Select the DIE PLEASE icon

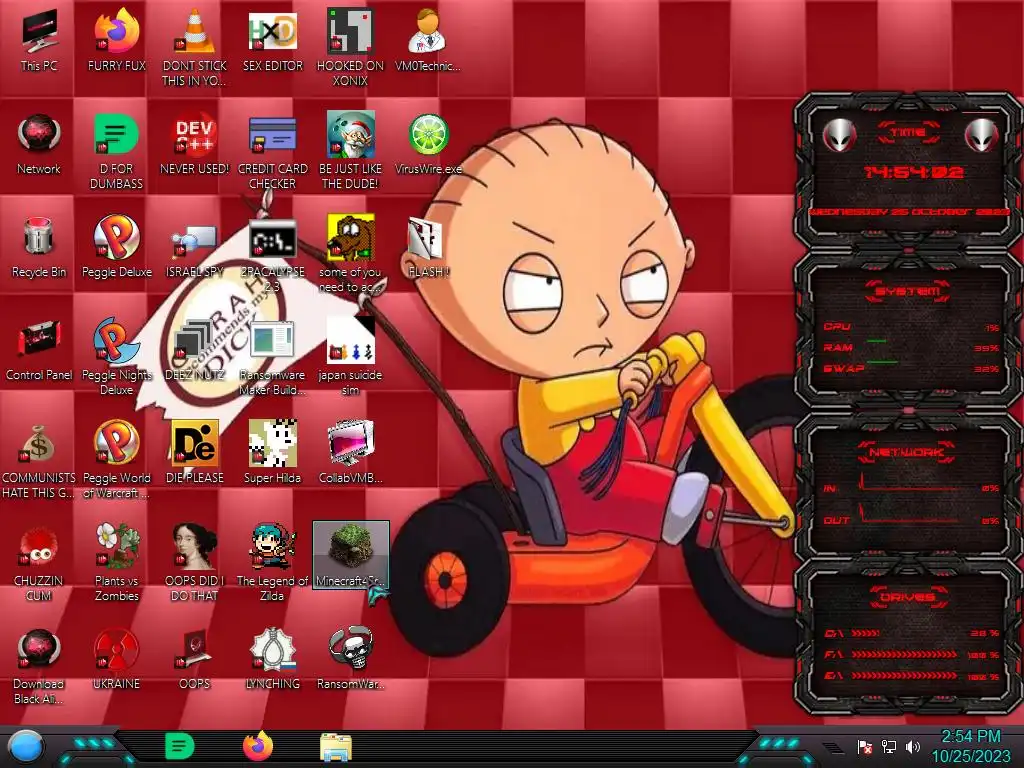click(195, 452)
